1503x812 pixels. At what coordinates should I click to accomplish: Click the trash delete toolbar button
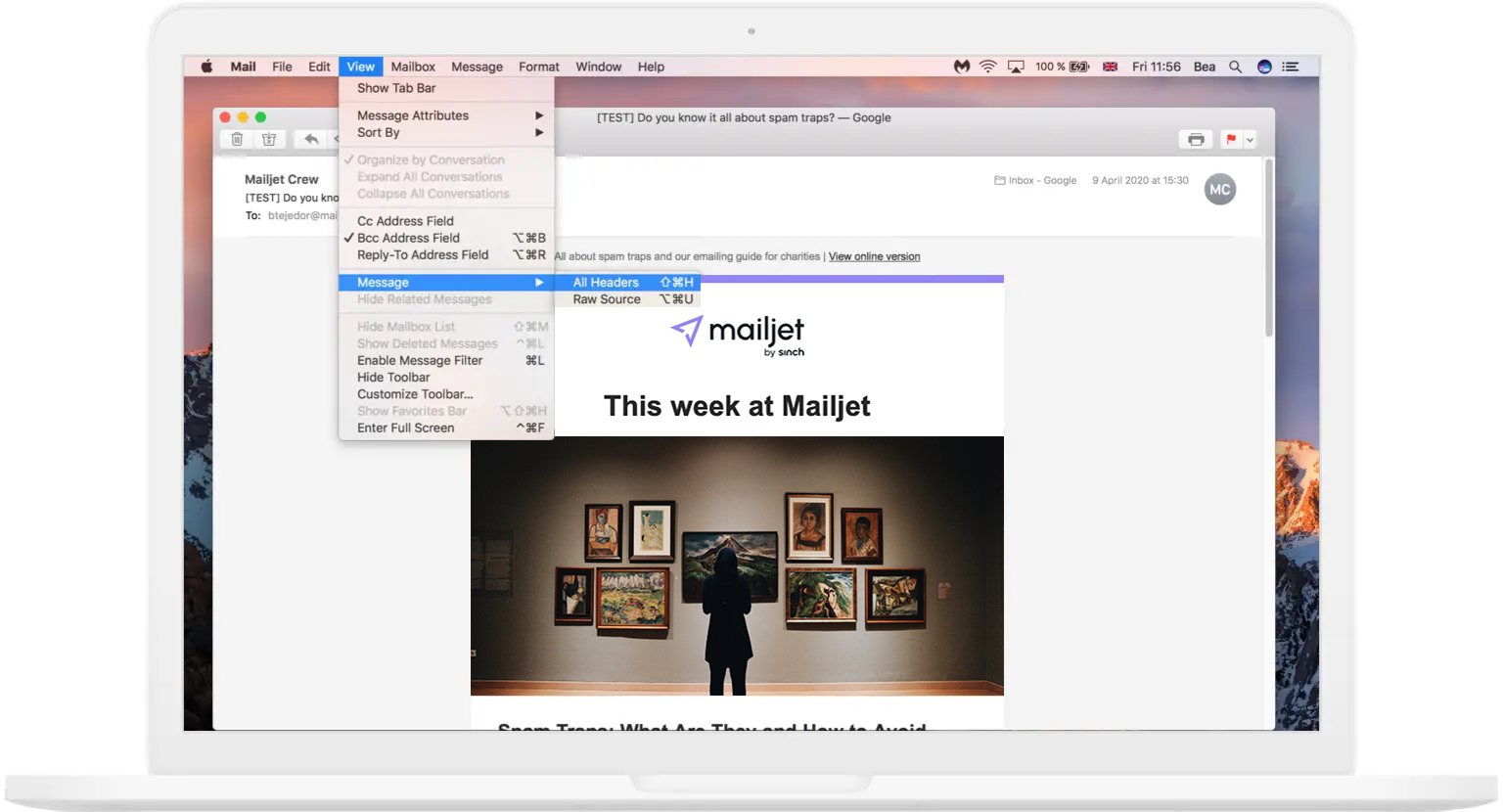pyautogui.click(x=237, y=139)
